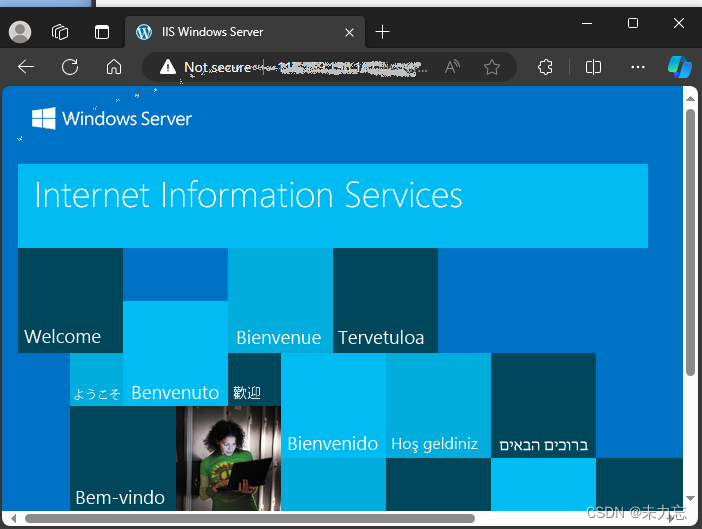Click the vertical scrollbar thumb

(690, 242)
